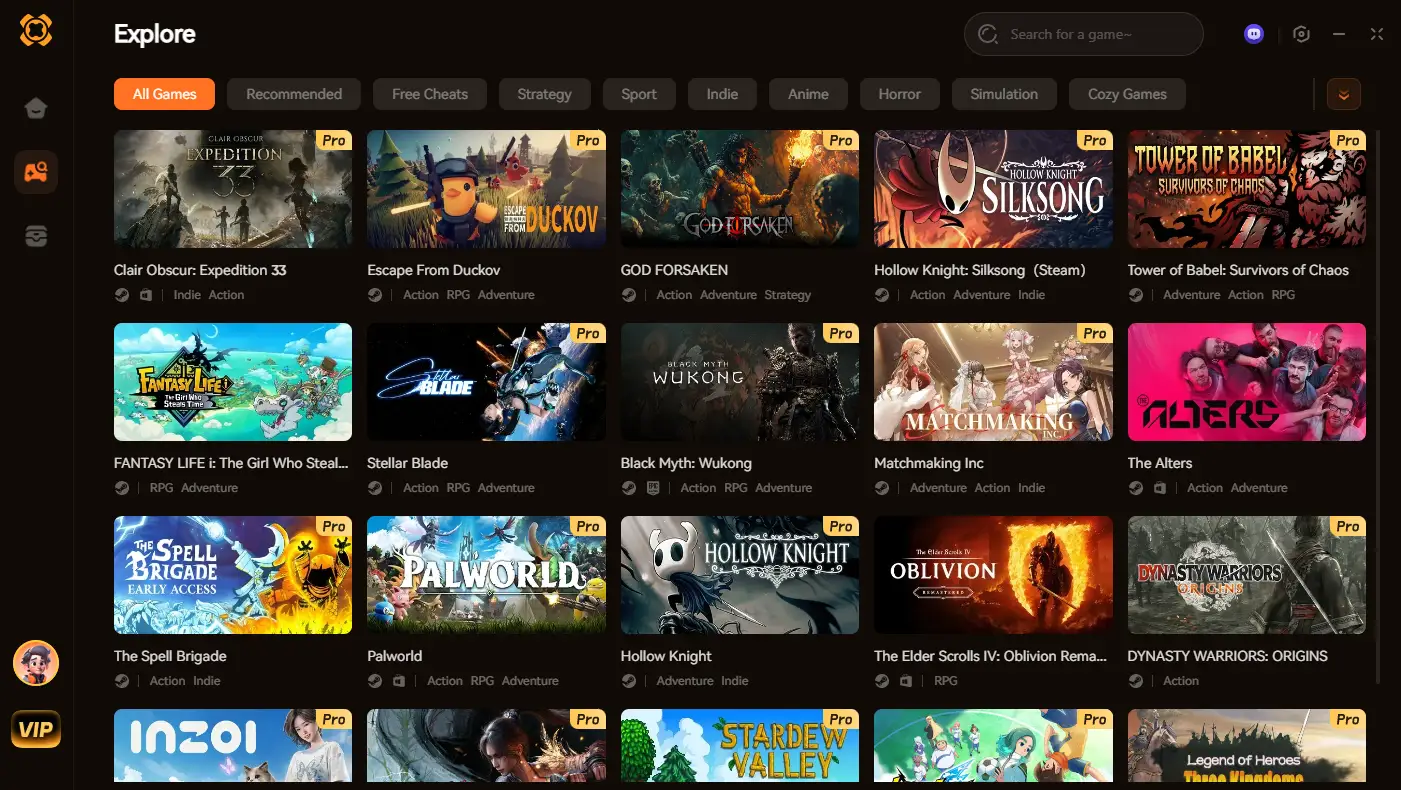Select the Strategy category filter

pyautogui.click(x=544, y=93)
